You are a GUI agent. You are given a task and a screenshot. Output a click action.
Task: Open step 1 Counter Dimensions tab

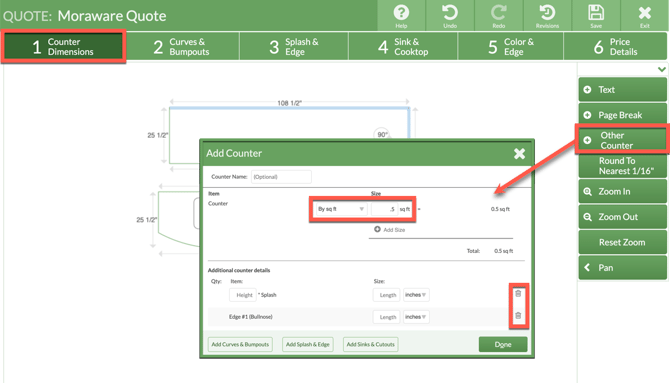(x=64, y=47)
